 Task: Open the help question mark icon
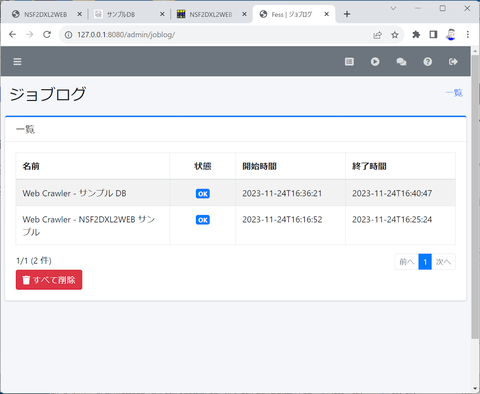point(427,62)
